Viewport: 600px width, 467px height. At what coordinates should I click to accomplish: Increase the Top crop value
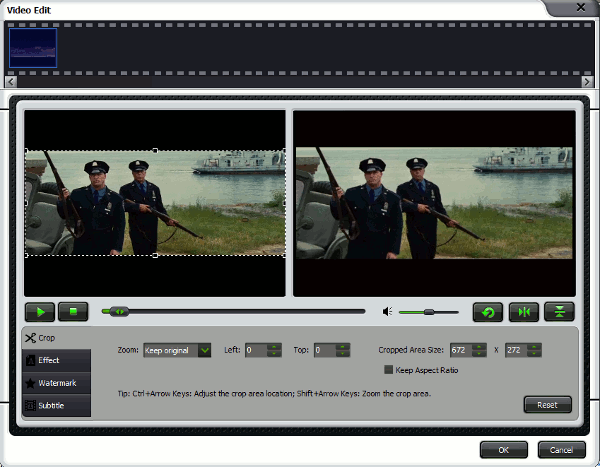point(342,347)
